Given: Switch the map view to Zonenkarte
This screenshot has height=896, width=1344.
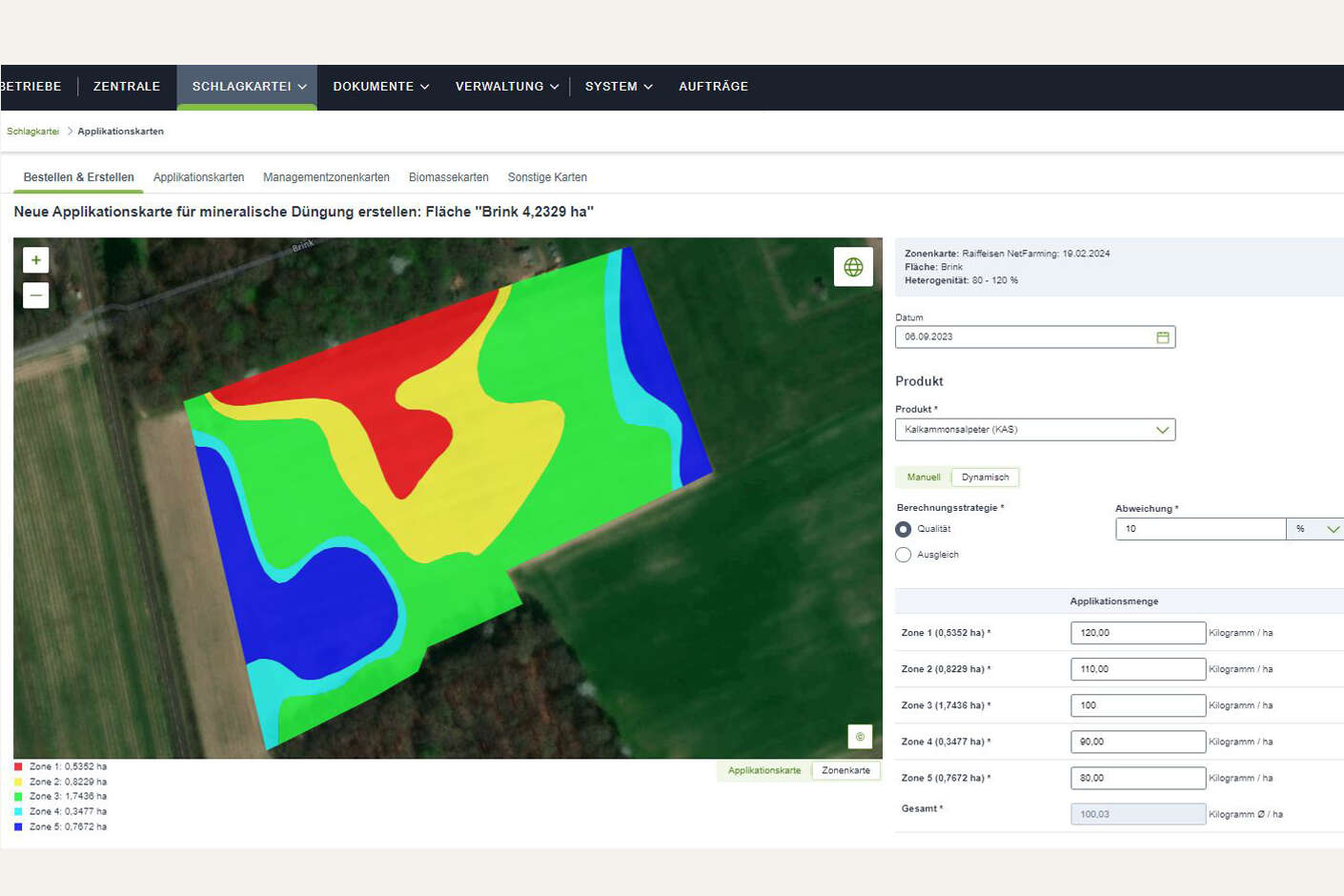Looking at the screenshot, I should coord(845,770).
